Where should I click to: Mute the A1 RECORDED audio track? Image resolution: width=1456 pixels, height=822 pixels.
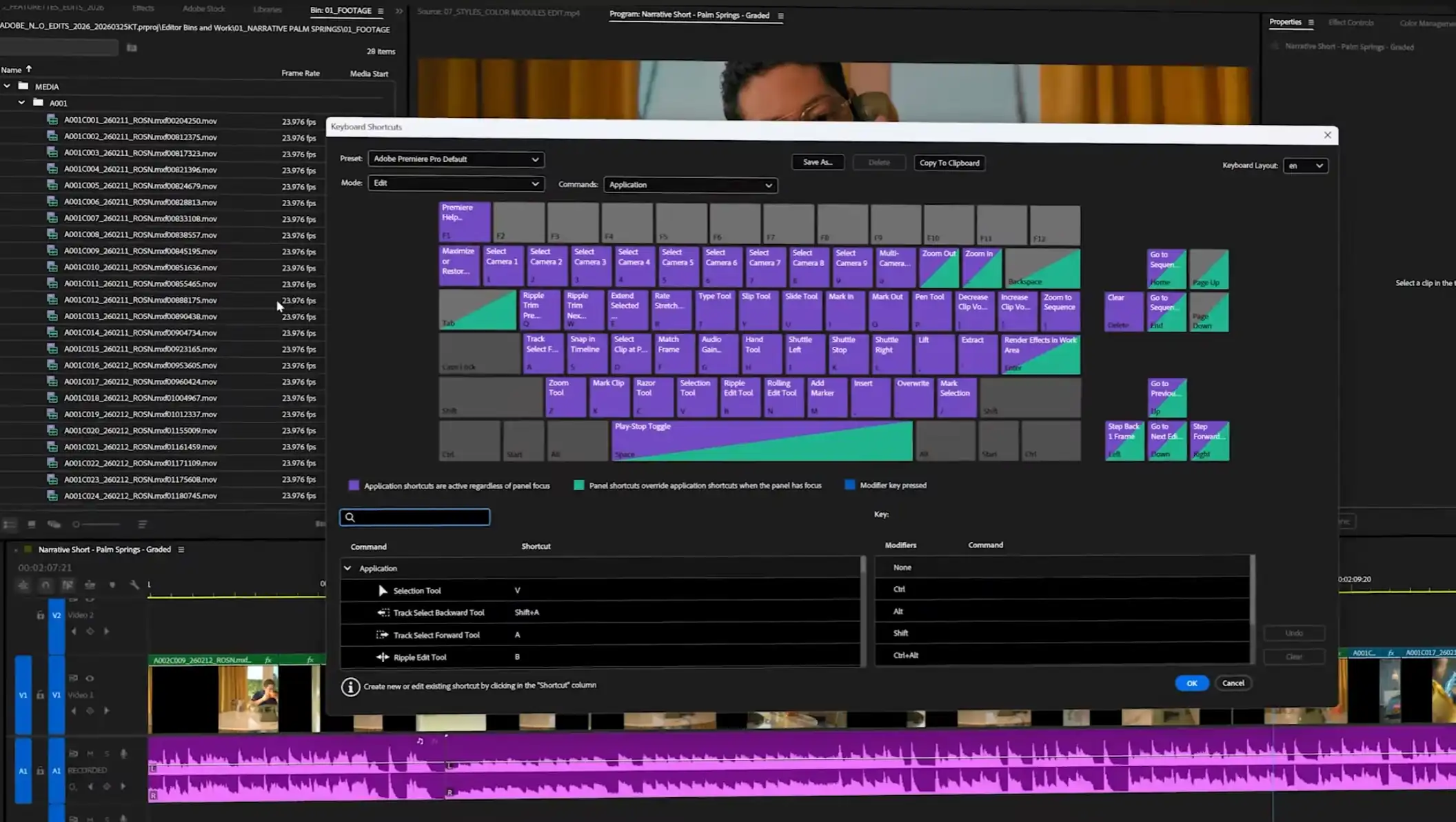coord(90,754)
